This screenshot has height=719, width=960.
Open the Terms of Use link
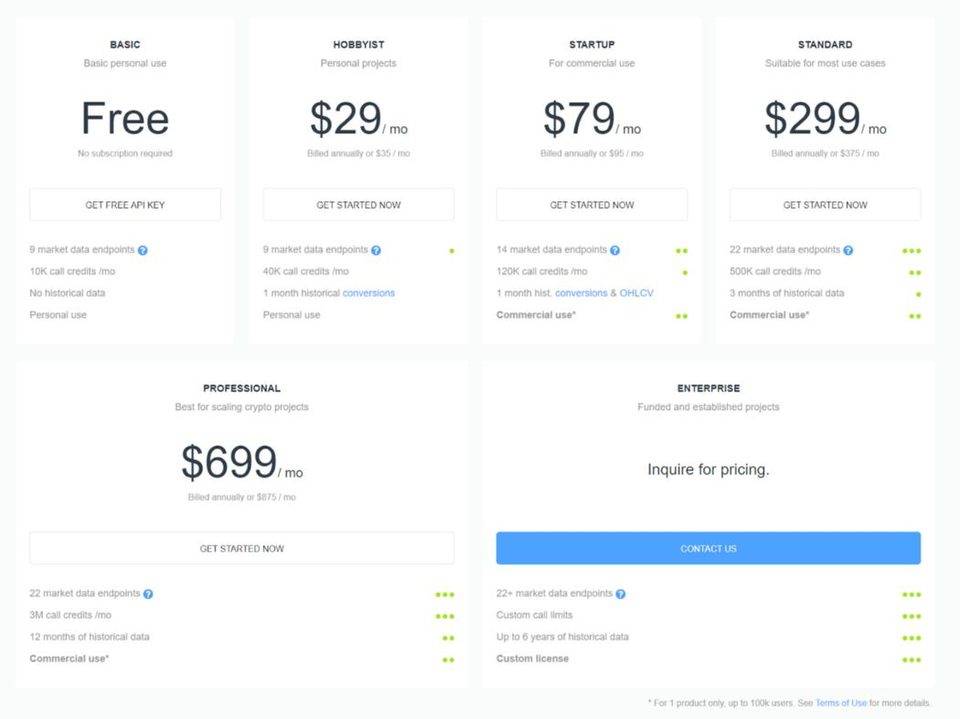(841, 702)
